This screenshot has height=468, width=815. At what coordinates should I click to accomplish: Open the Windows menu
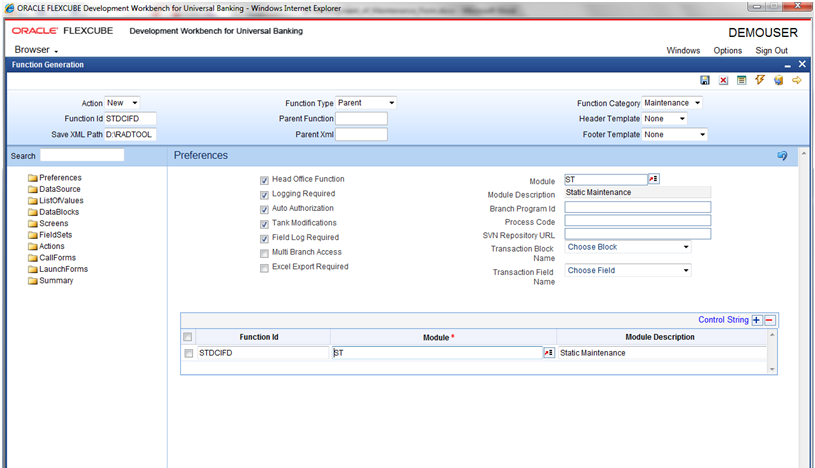[683, 50]
